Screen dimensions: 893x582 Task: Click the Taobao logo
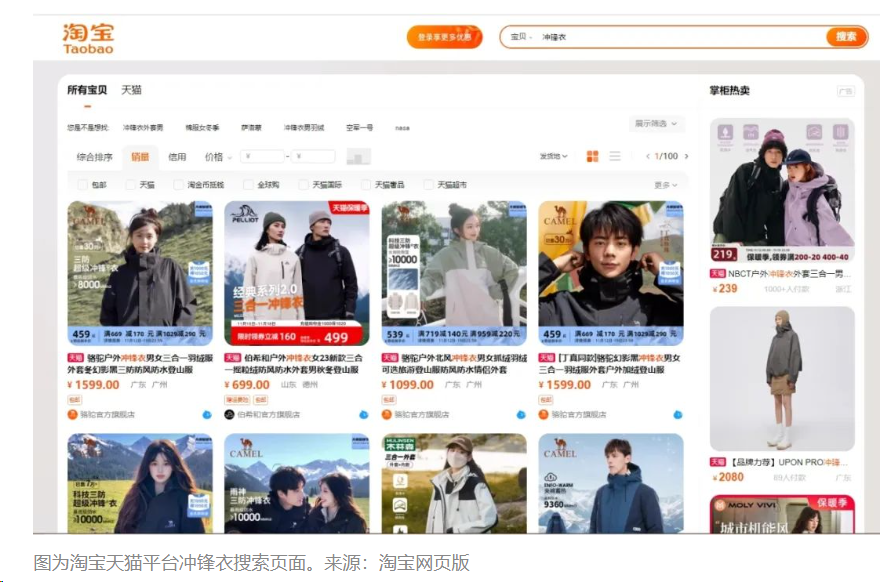pyautogui.click(x=88, y=39)
